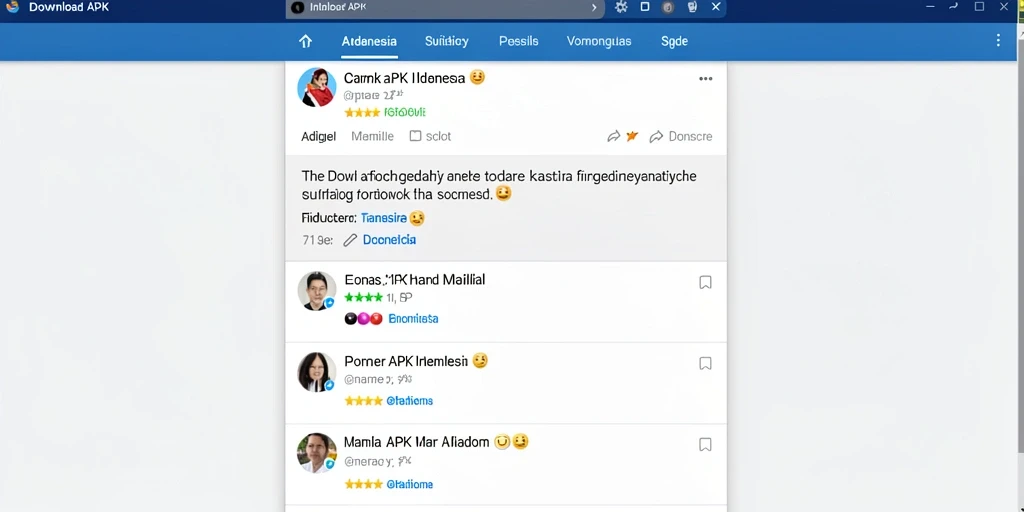Maximize the Download APK window
The image size is (1024, 512).
(979, 7)
